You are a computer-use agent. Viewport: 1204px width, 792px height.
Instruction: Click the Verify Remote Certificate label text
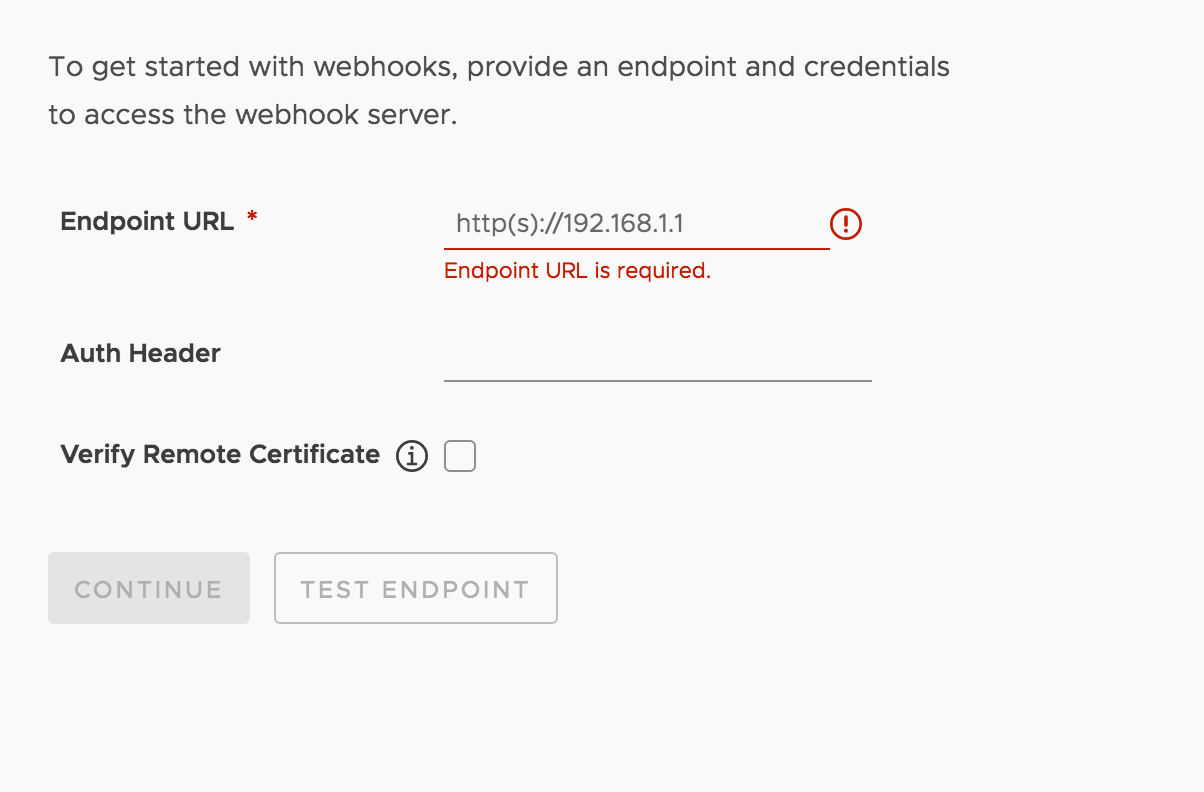pos(220,454)
